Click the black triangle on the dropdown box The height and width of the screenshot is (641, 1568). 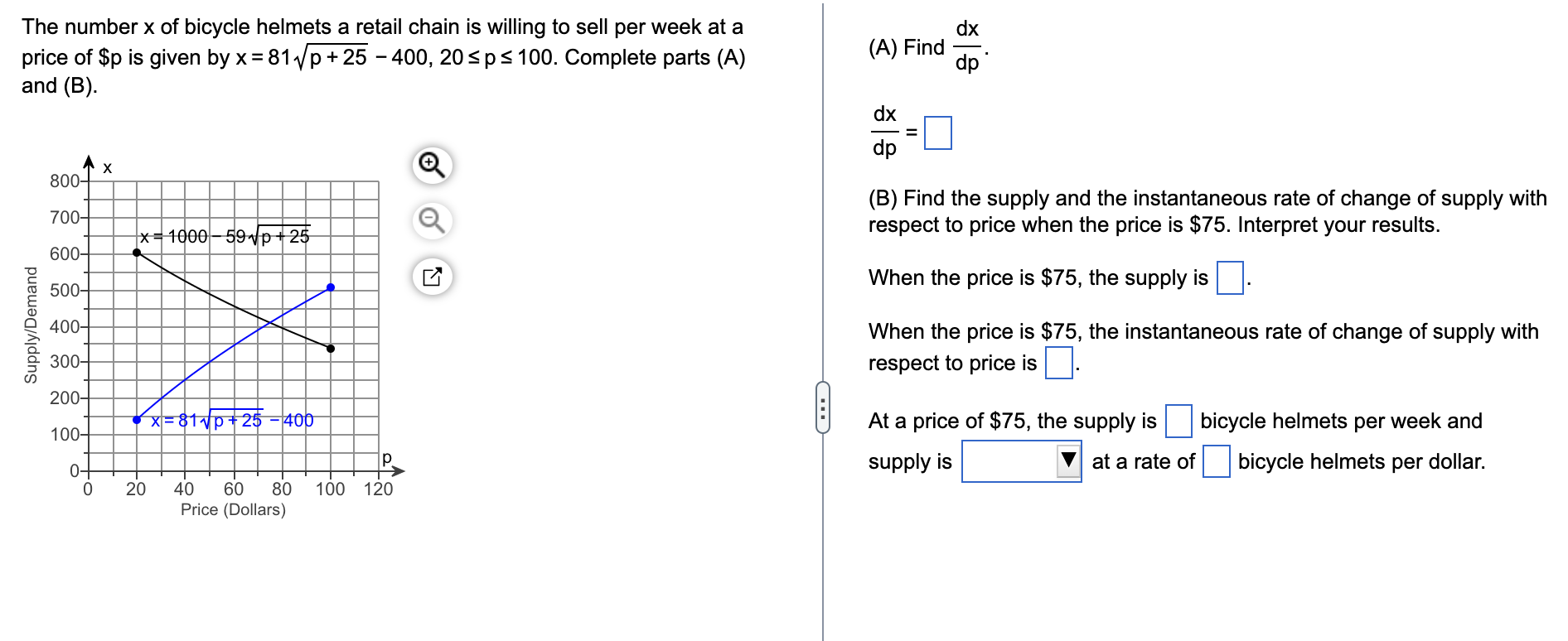1067,458
